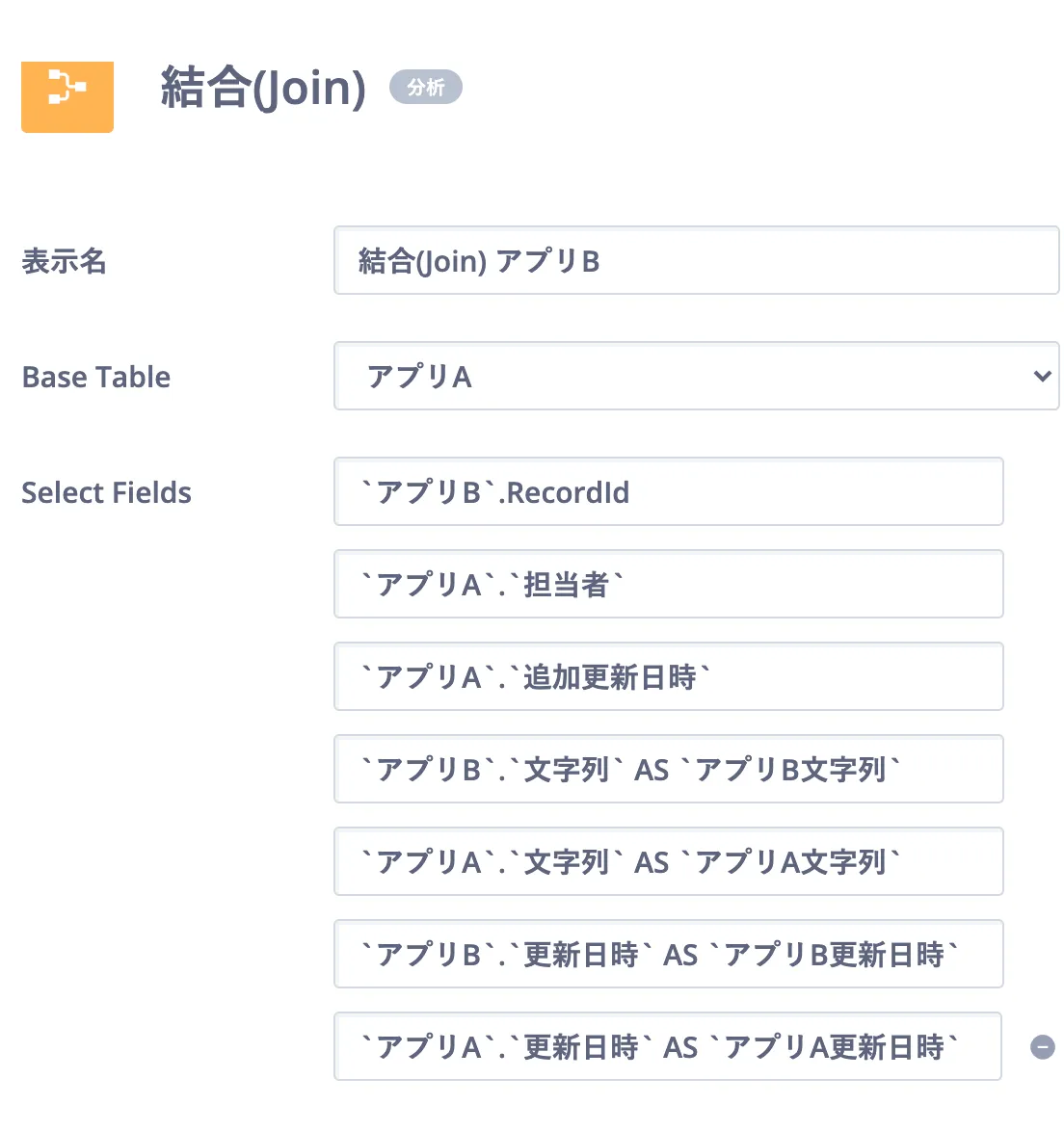
Task: Click the orange Join node icon
Action: 67,96
